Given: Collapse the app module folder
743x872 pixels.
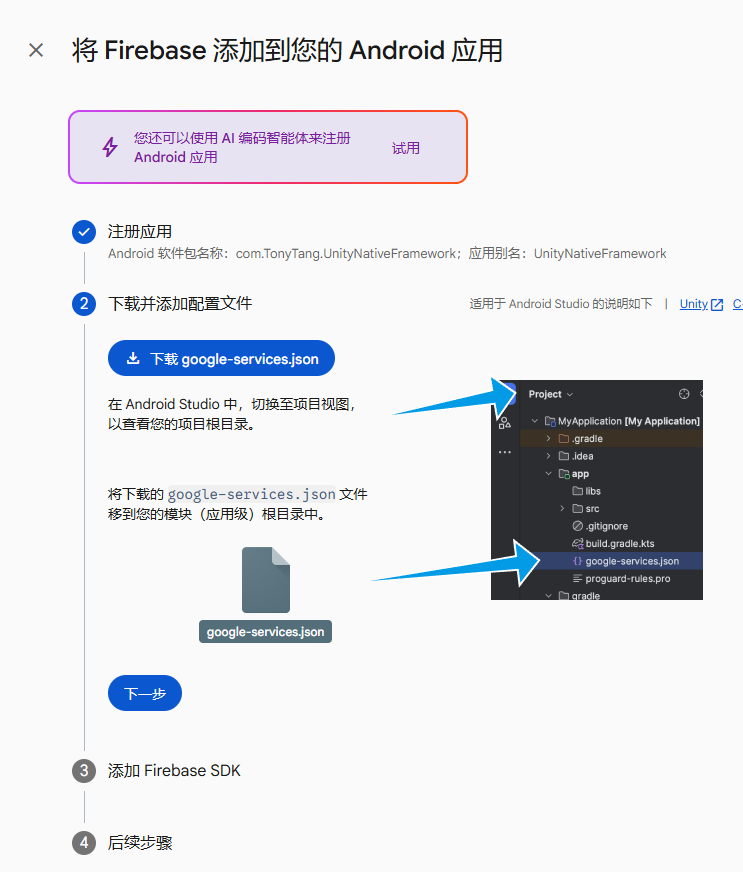Looking at the screenshot, I should (x=548, y=474).
